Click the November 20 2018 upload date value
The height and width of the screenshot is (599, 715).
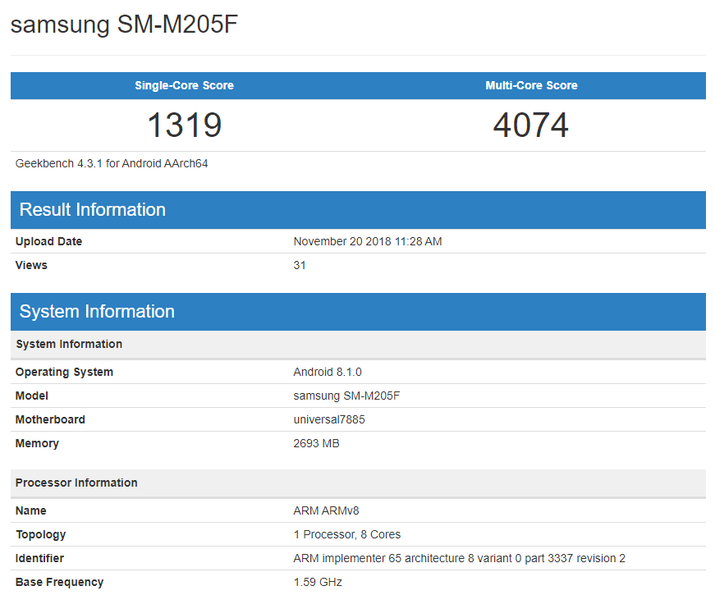pyautogui.click(x=367, y=242)
